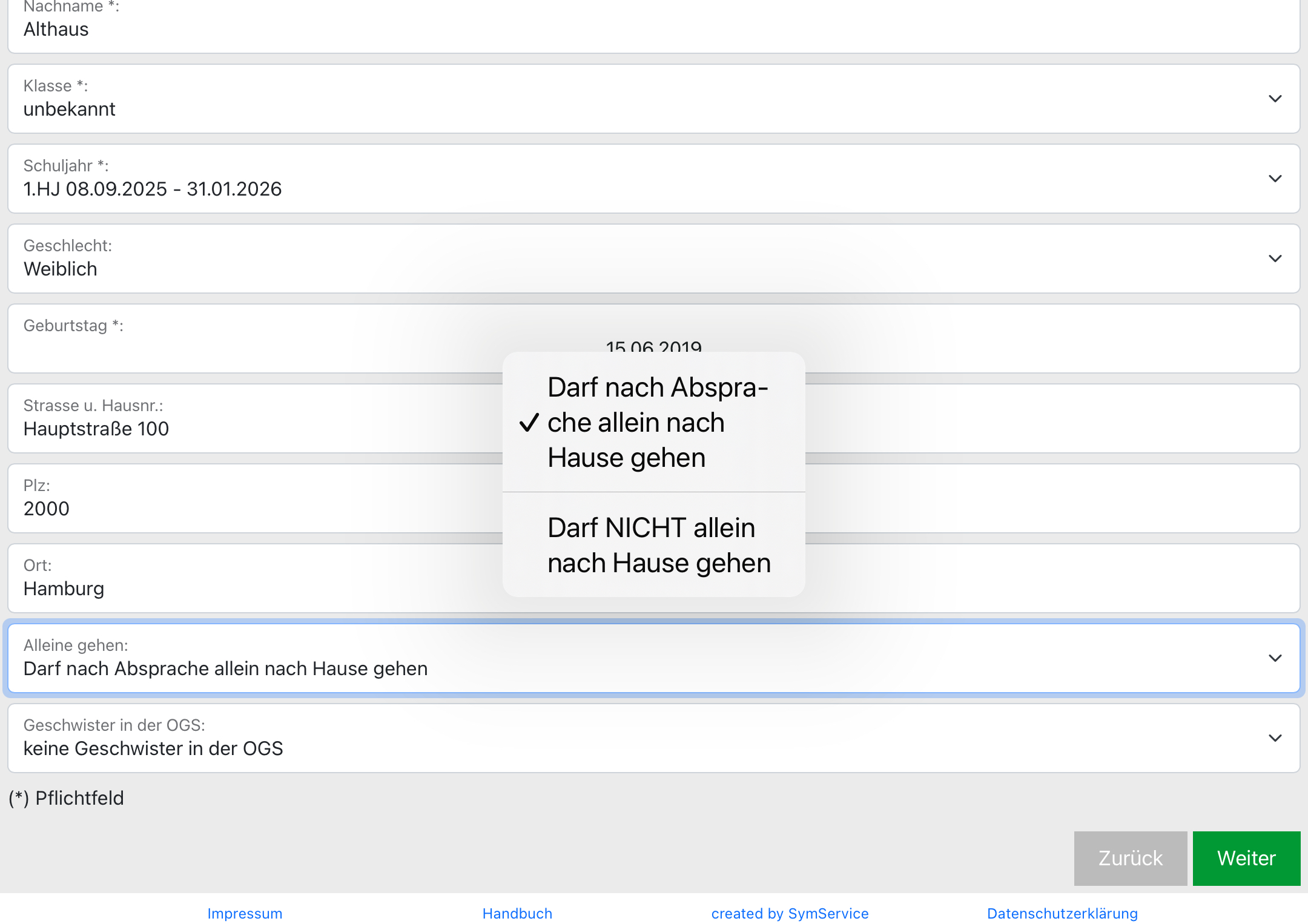Collapse the Alleine gehen dropdown chevron

pyautogui.click(x=1275, y=658)
